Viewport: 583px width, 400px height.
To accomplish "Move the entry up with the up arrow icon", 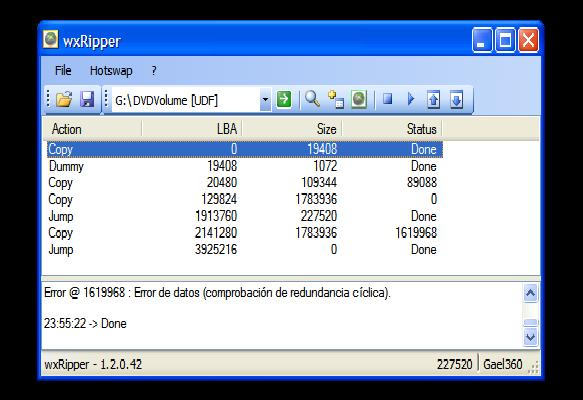I will pyautogui.click(x=434, y=99).
